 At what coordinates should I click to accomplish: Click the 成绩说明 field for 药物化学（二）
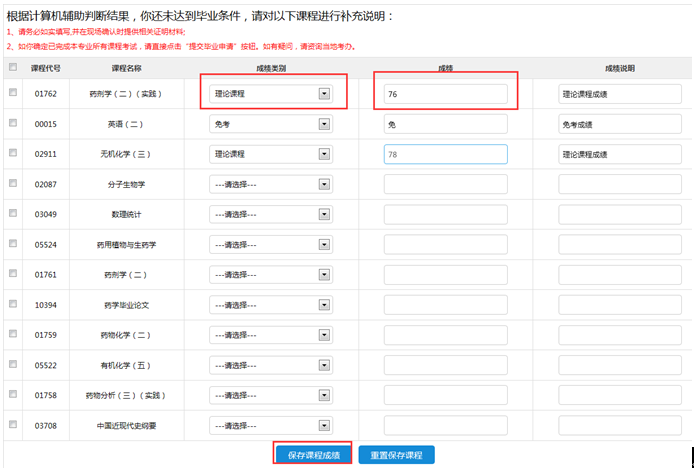(619, 334)
